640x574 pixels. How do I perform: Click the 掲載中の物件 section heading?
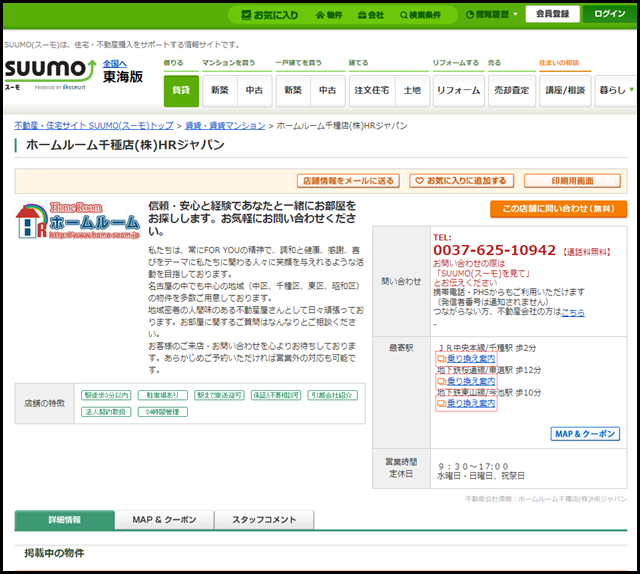click(x=54, y=553)
